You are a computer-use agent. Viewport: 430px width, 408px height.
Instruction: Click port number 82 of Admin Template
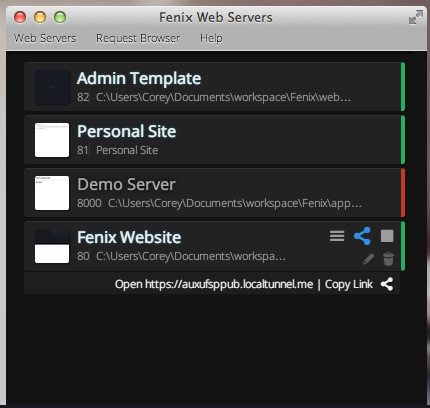83,97
